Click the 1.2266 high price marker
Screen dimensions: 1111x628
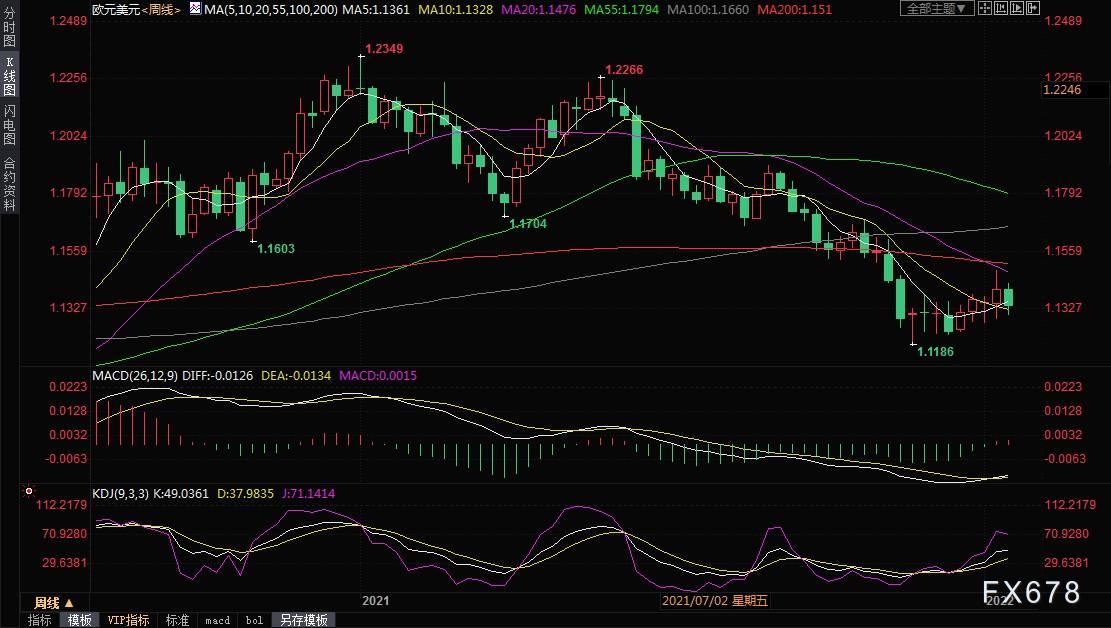click(624, 69)
